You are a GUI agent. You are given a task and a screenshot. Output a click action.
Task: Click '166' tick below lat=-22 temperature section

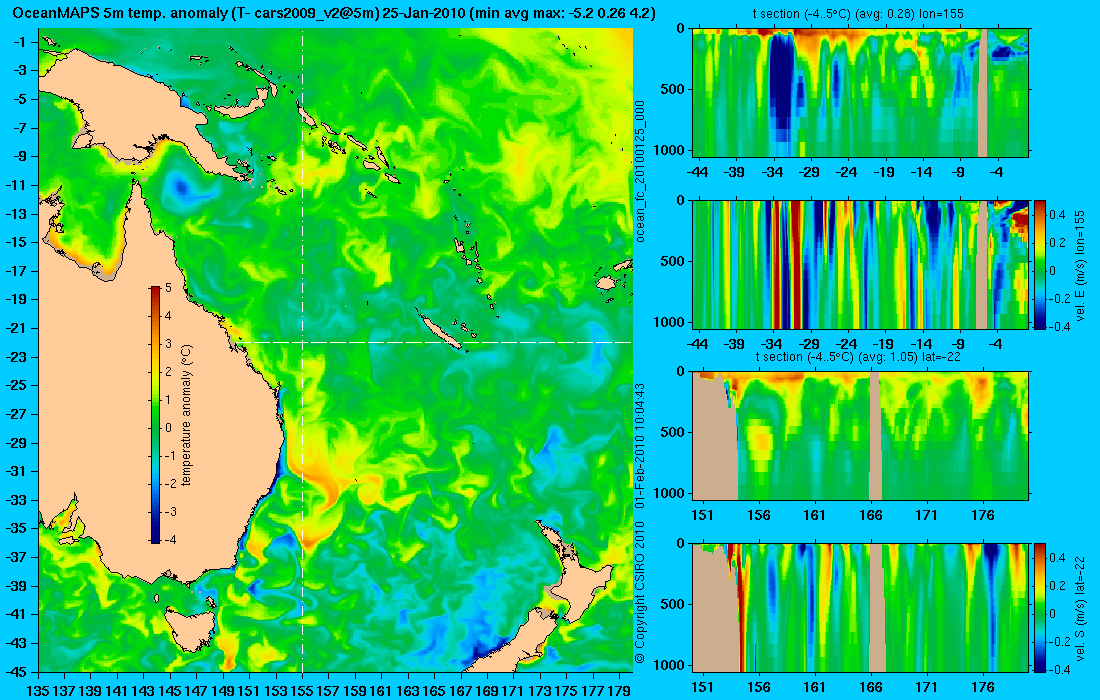(871, 515)
